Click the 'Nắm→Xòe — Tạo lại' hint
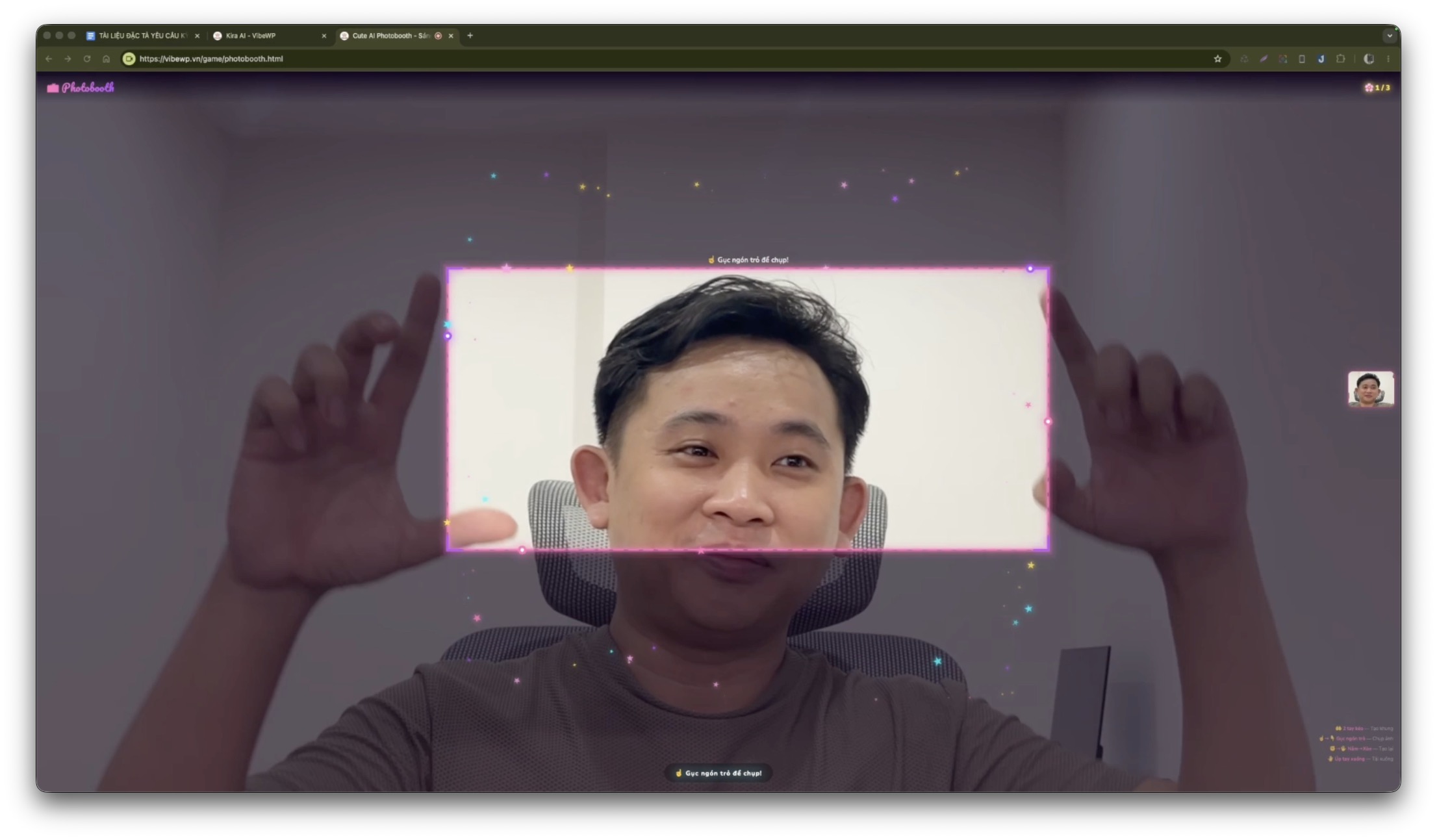This screenshot has height=840, width=1437. [1361, 748]
